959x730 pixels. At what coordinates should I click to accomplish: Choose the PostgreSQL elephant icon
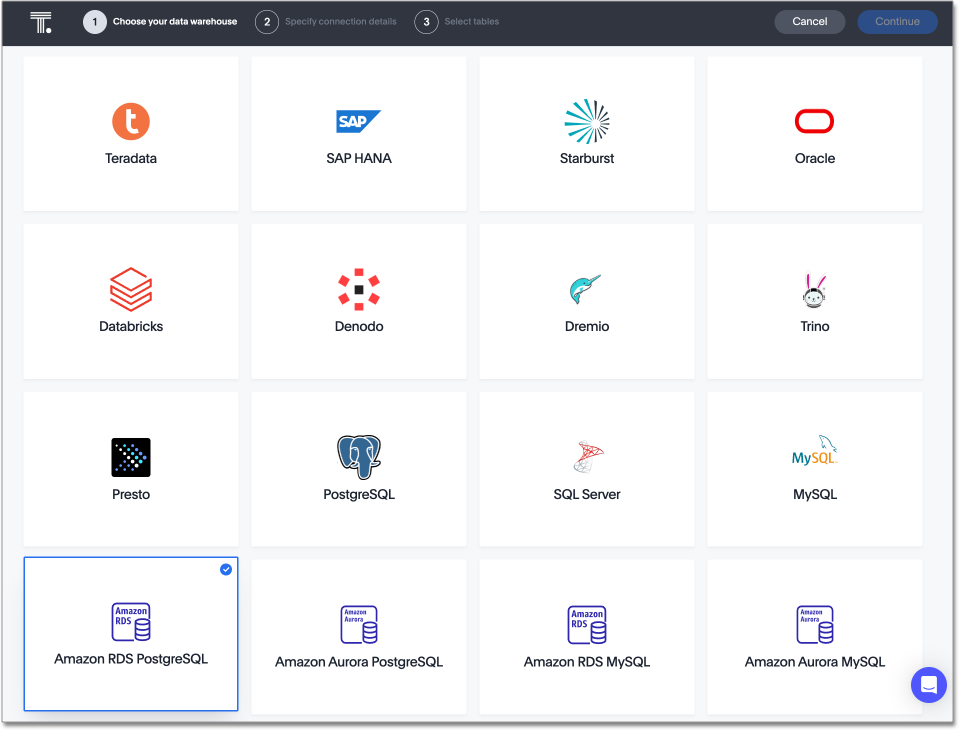pyautogui.click(x=358, y=456)
